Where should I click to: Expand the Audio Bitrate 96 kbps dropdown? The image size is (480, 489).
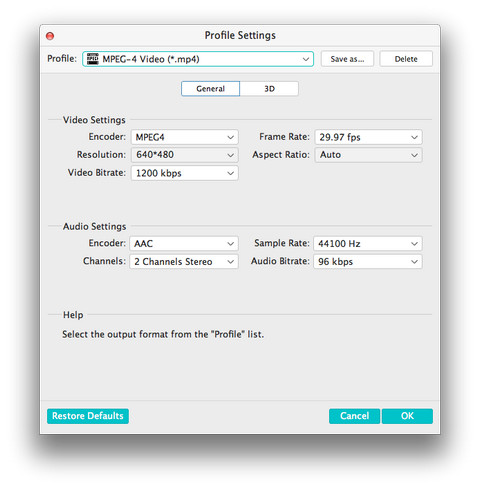tap(368, 262)
